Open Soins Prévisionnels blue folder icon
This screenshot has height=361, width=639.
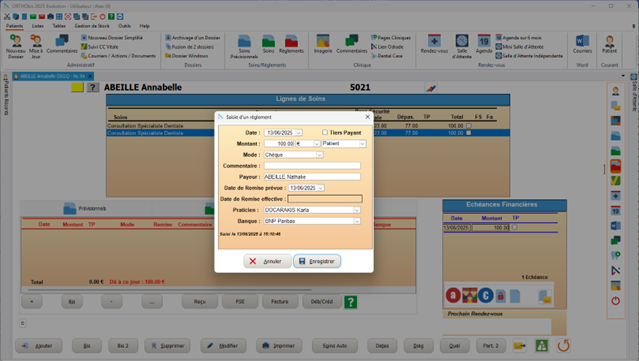pos(244,46)
